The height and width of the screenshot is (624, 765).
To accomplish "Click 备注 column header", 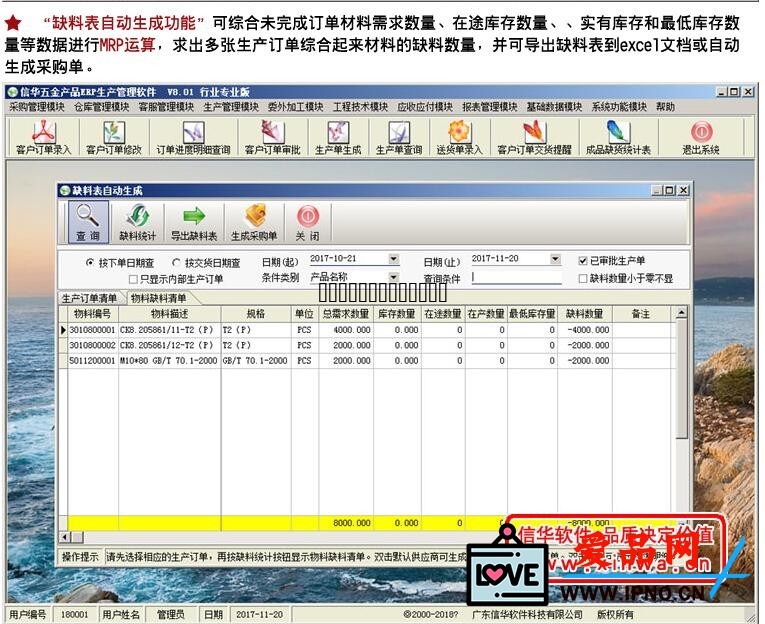I will (x=641, y=314).
